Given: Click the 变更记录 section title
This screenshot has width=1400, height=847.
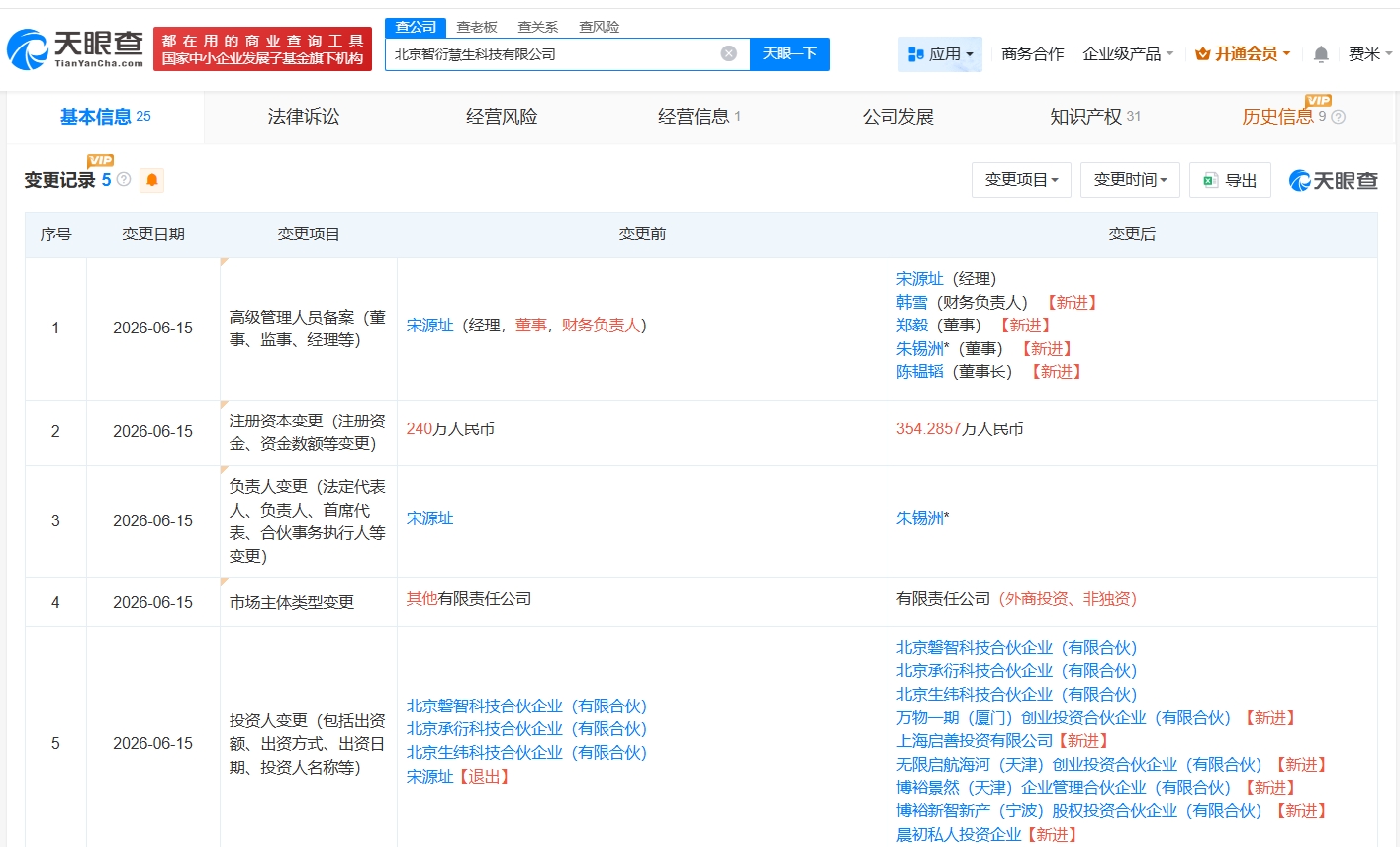Looking at the screenshot, I should tap(59, 180).
